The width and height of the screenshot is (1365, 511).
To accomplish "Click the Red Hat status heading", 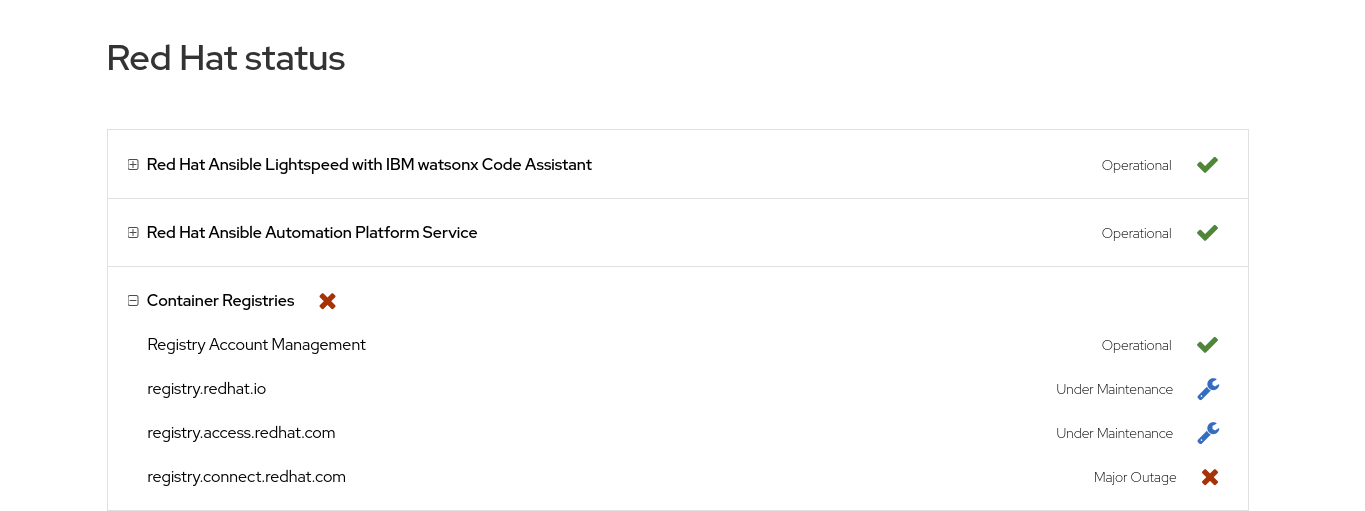I will tap(226, 58).
